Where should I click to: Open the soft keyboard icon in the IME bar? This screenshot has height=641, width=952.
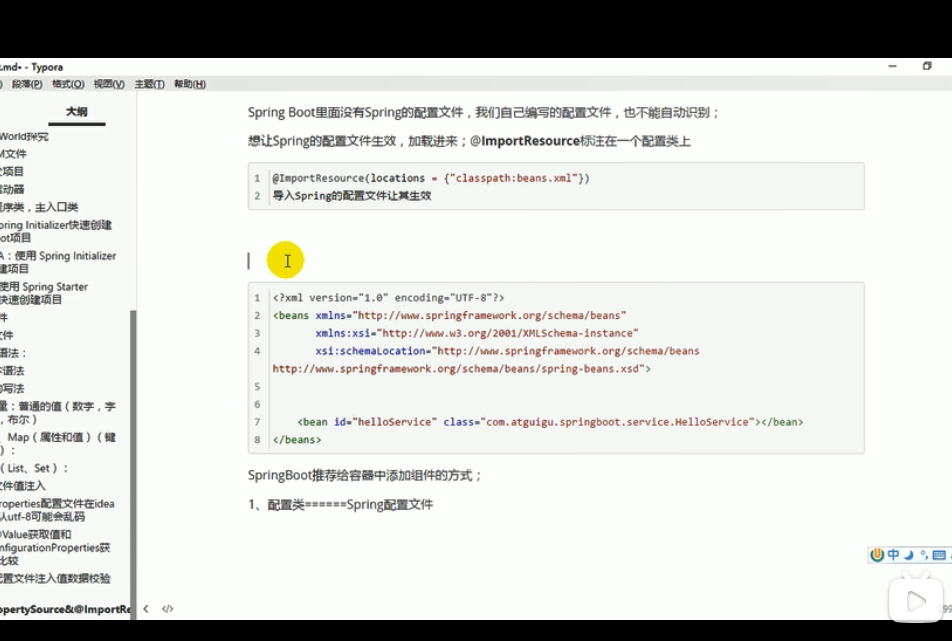939,555
